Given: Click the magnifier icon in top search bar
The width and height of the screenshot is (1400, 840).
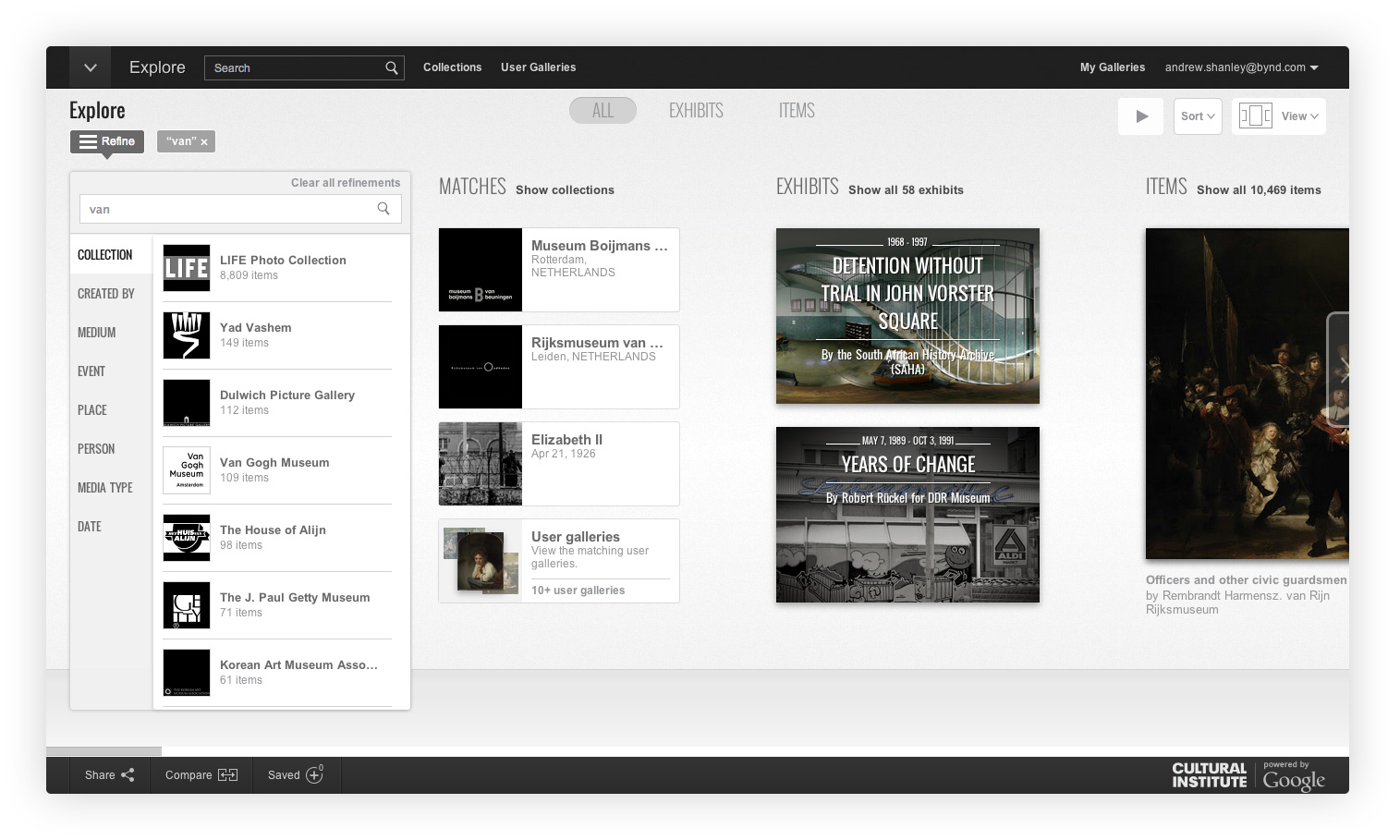Looking at the screenshot, I should pyautogui.click(x=392, y=67).
